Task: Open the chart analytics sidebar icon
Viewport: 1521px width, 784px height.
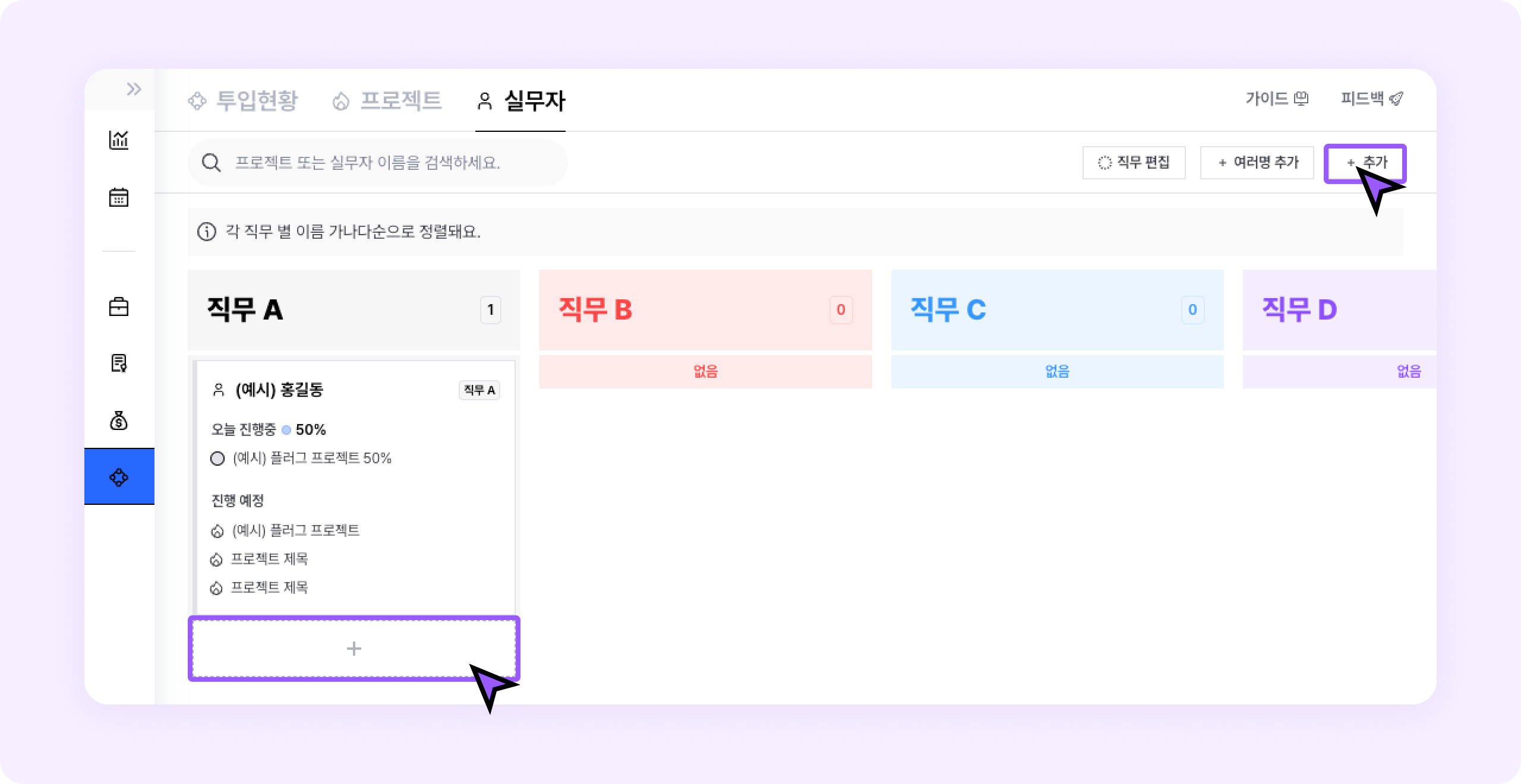Action: pyautogui.click(x=119, y=140)
